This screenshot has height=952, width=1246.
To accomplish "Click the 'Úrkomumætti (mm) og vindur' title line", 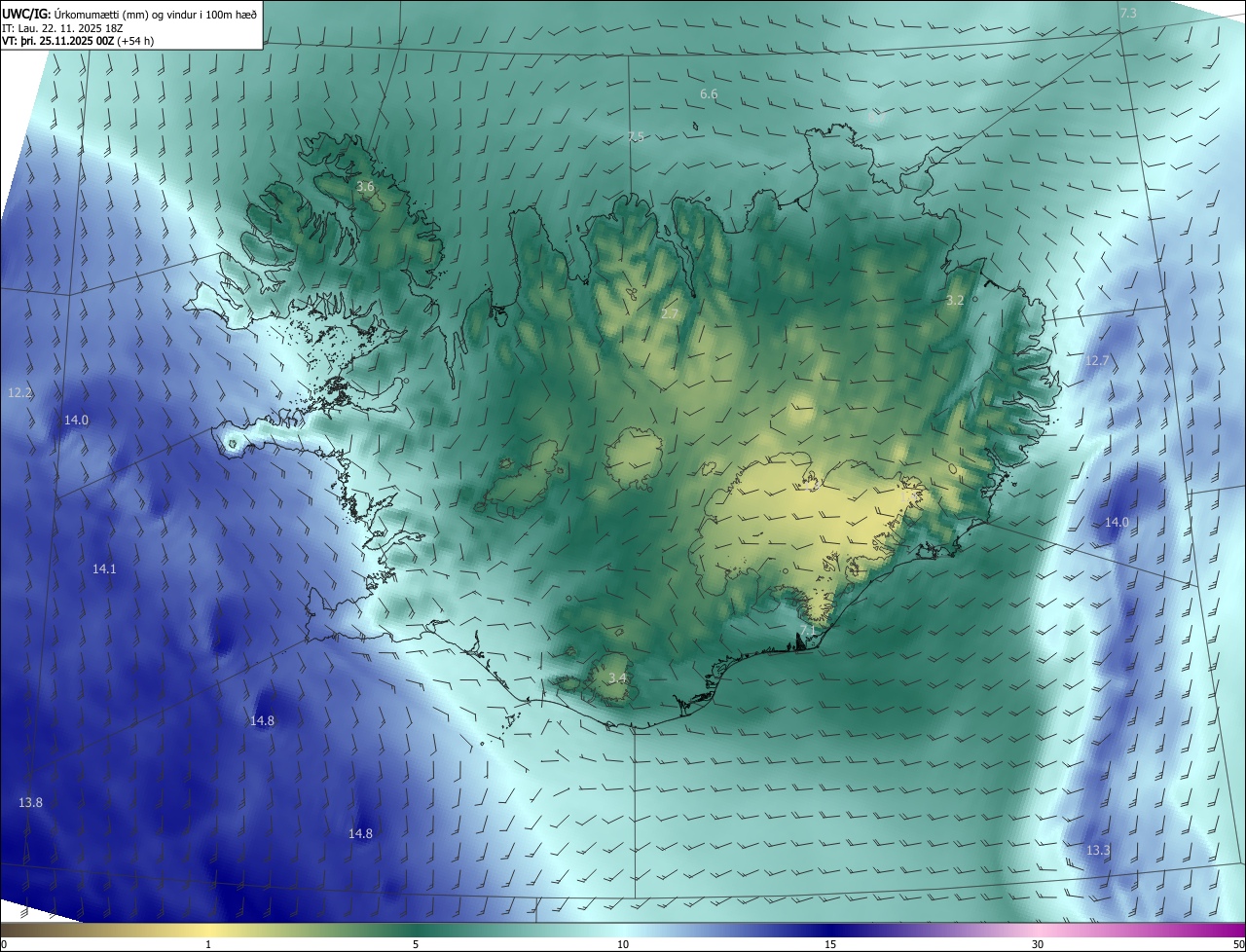I will coord(130,14).
